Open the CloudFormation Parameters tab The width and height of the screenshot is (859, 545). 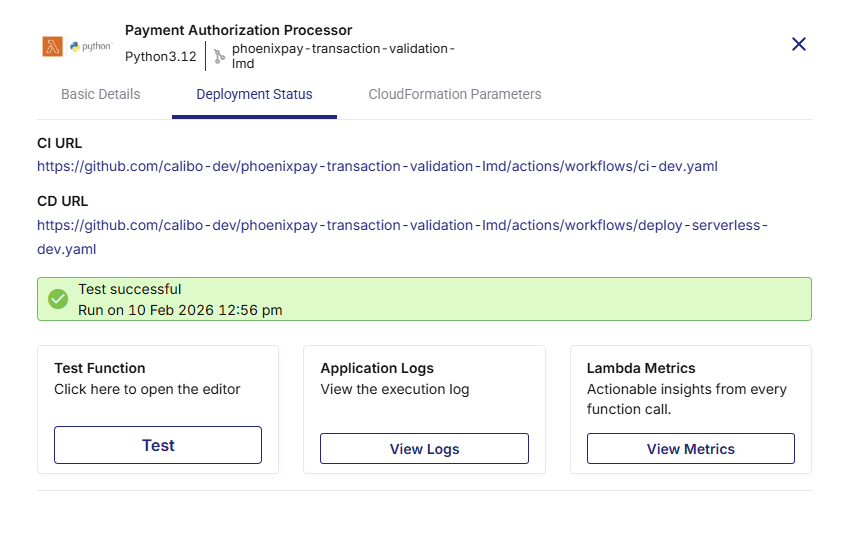[454, 94]
